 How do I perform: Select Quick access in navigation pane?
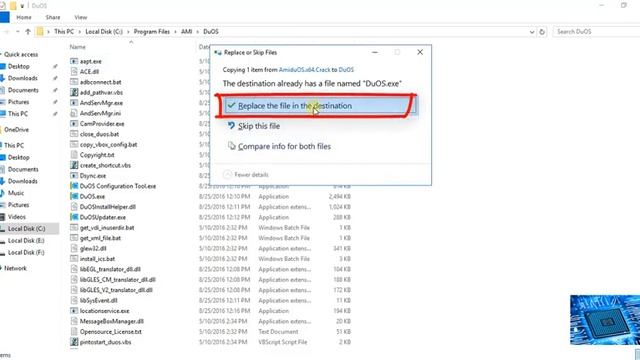tap(21, 54)
